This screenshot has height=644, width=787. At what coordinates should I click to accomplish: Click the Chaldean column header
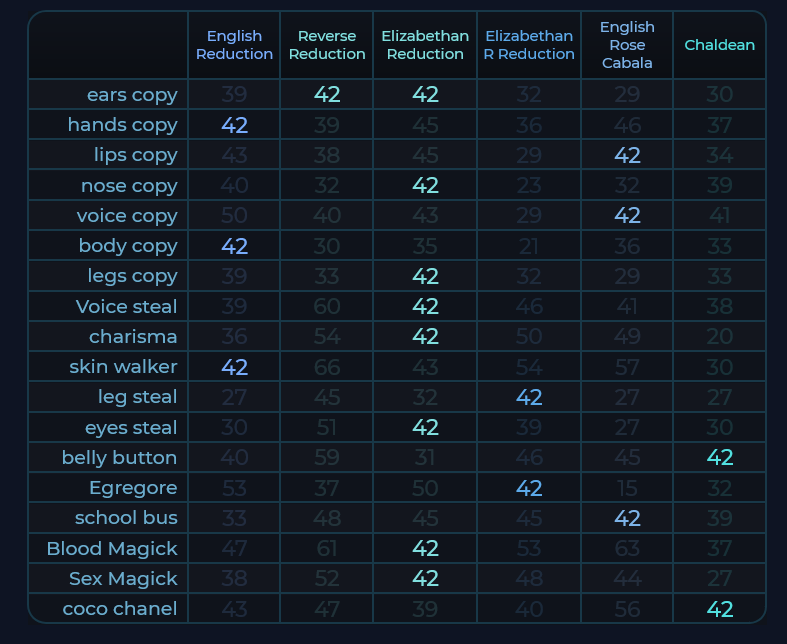click(x=719, y=45)
